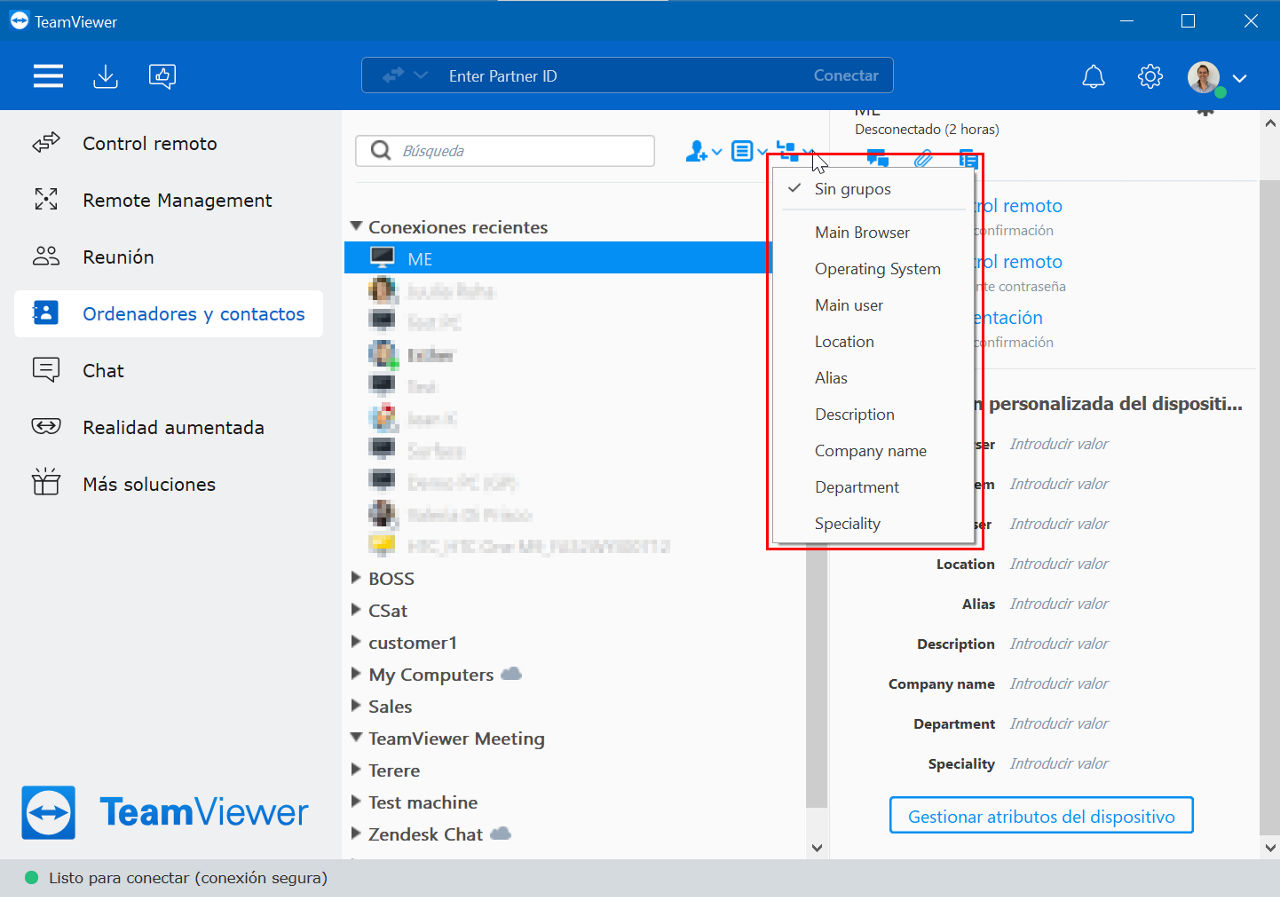Open connection mode arrows dropdown in Partner ID box
1280x897 pixels.
pyautogui.click(x=405, y=76)
